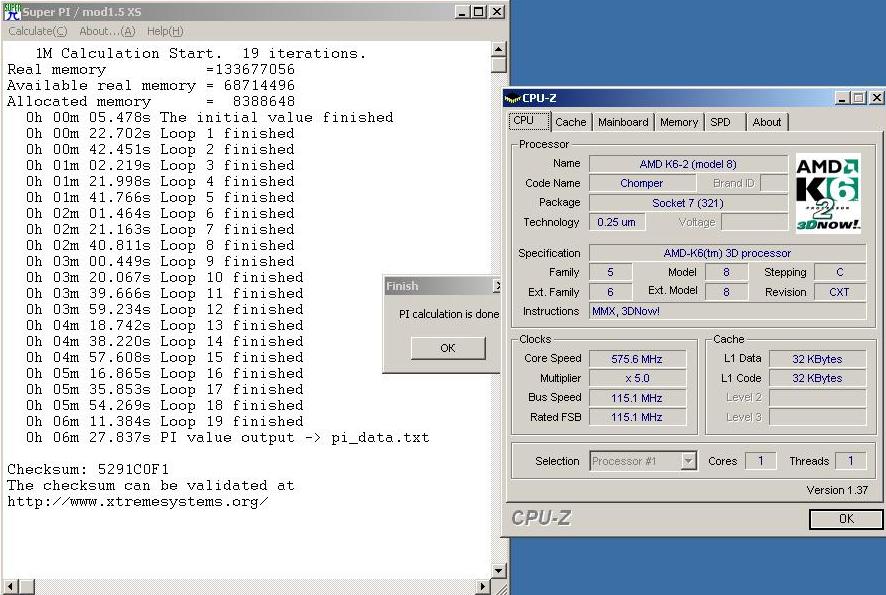Click Super PI vertical scrollbar up arrow
Screen dimensions: 886x595
[498, 49]
